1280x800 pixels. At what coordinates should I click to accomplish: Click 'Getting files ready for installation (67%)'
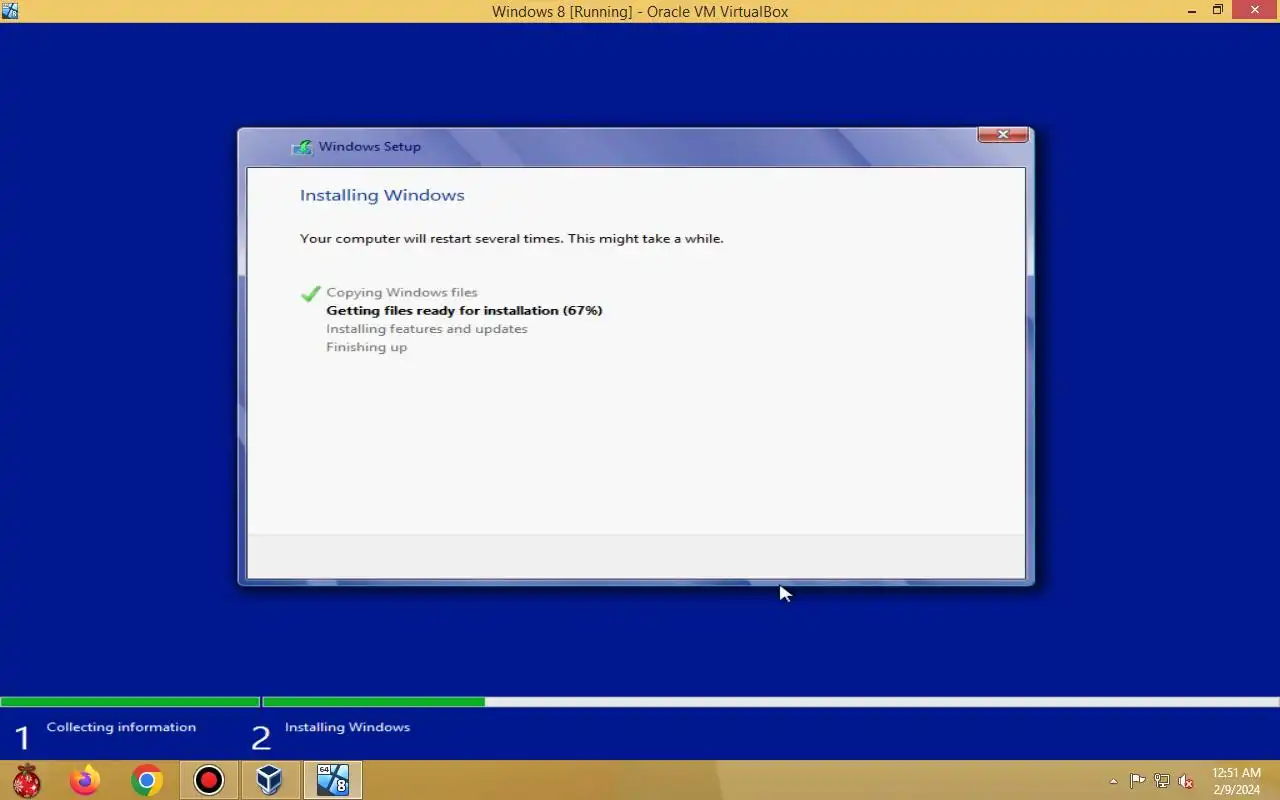(x=464, y=310)
